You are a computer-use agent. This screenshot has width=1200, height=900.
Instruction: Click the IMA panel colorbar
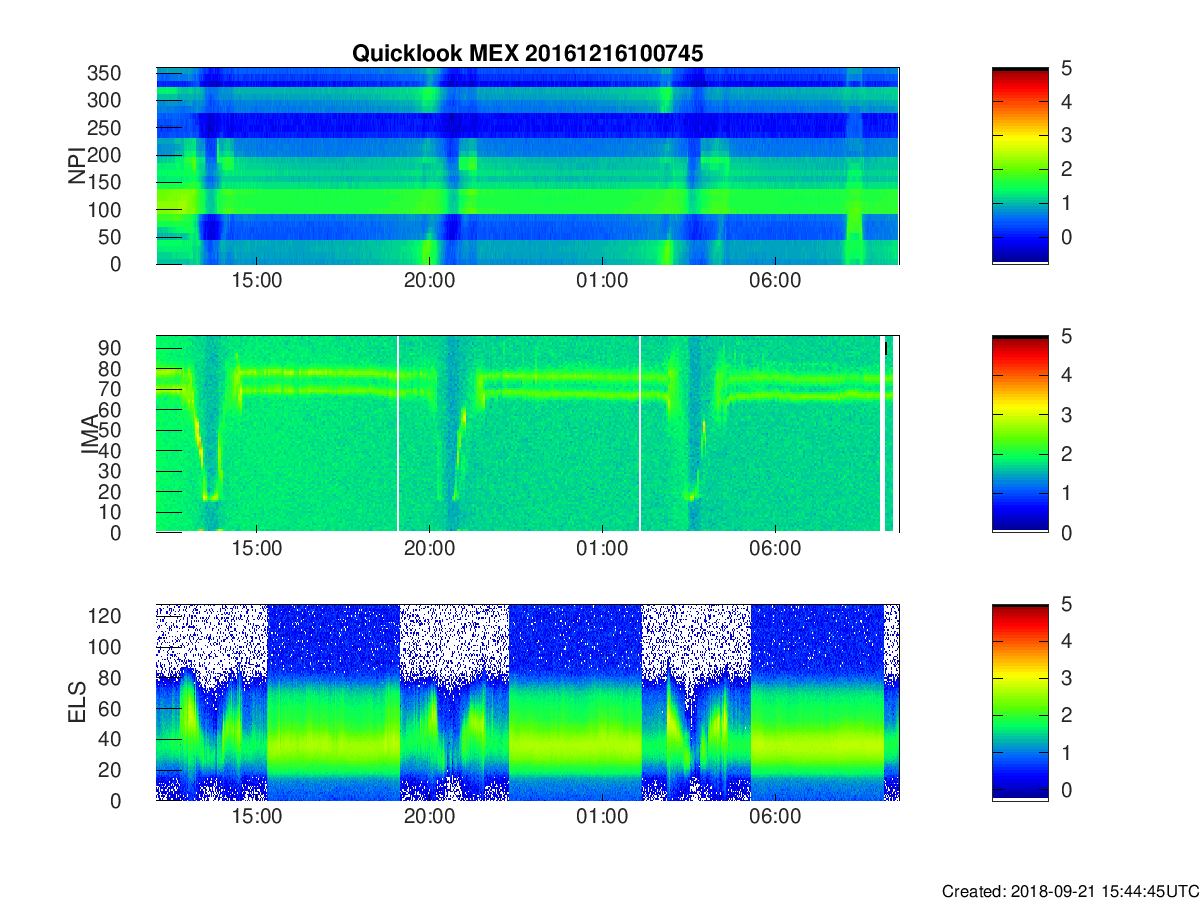1020,434
